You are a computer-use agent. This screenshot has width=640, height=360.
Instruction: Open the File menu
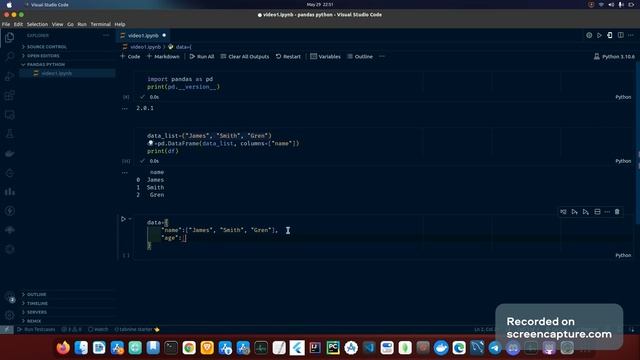pos(6,24)
